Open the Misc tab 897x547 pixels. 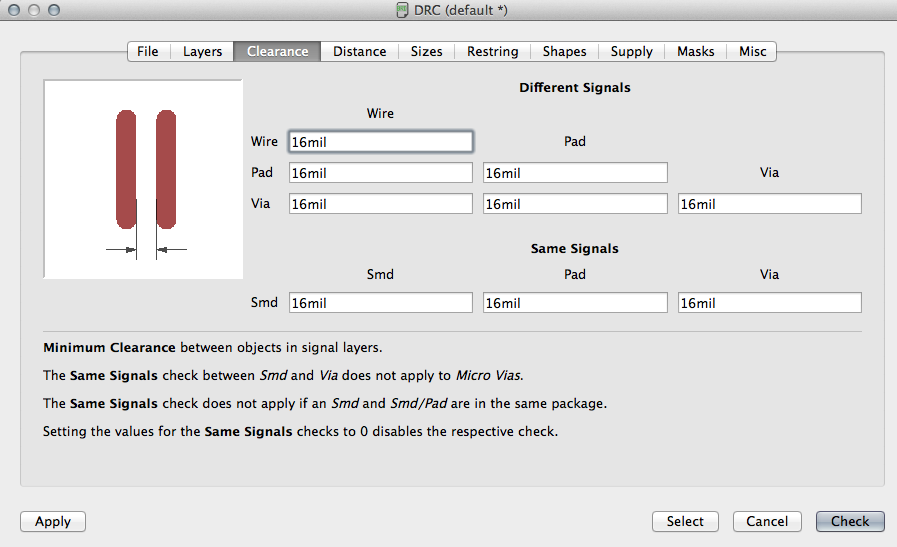[x=752, y=51]
